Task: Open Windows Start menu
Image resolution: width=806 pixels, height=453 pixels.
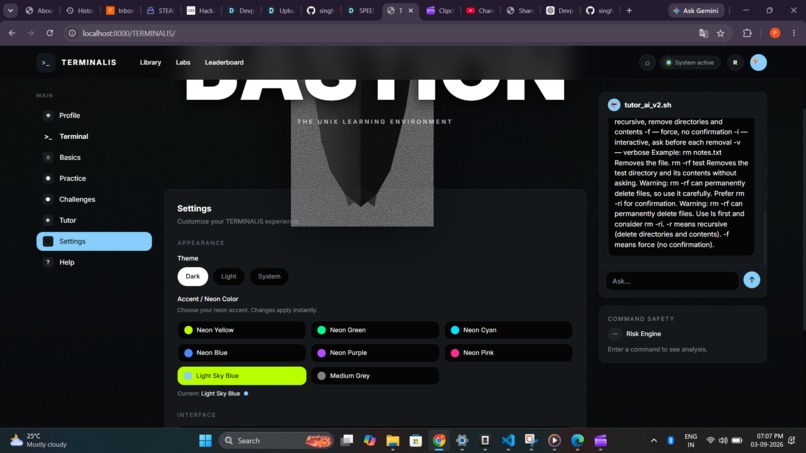Action: [205, 441]
